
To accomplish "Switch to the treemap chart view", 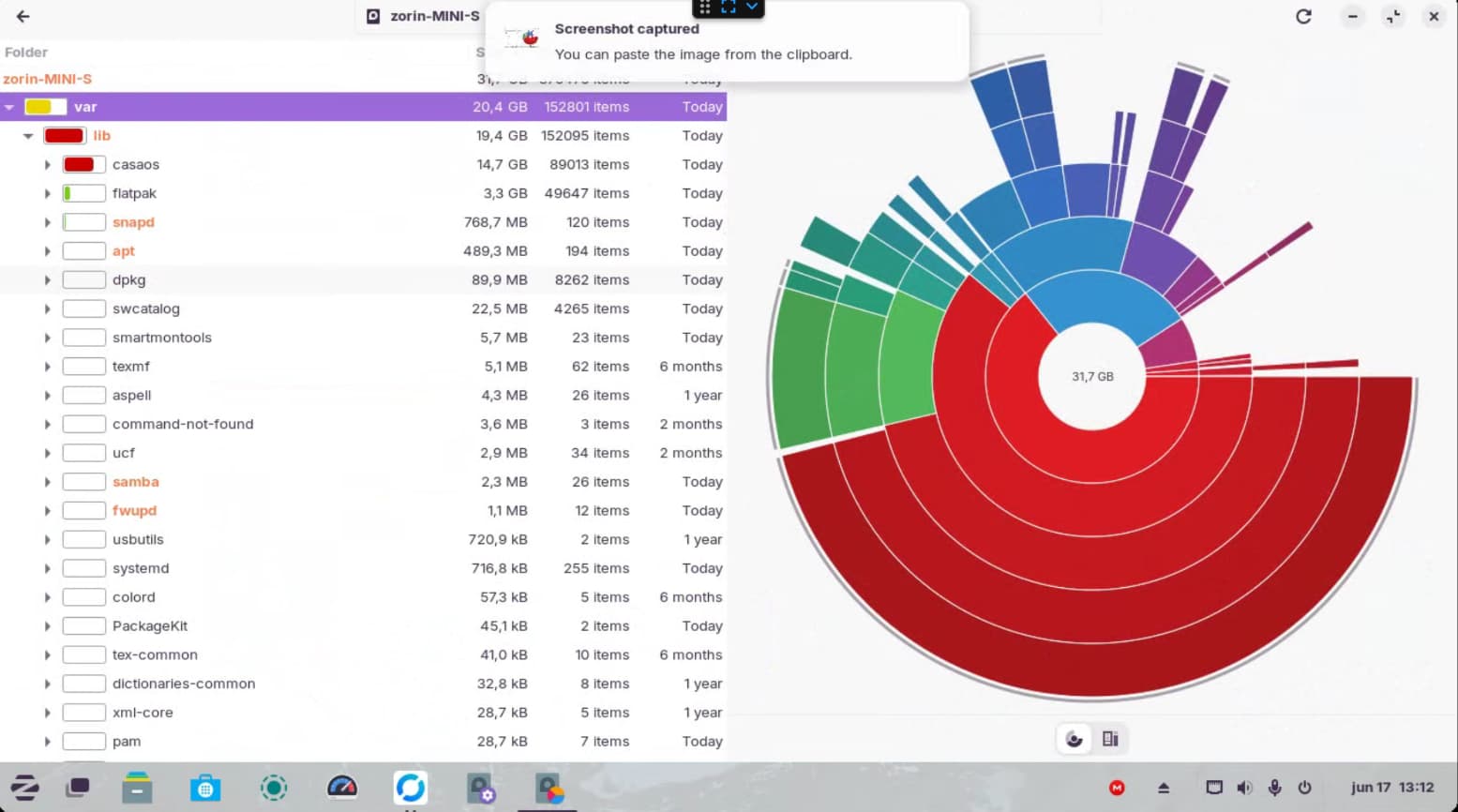I will click(x=1110, y=739).
